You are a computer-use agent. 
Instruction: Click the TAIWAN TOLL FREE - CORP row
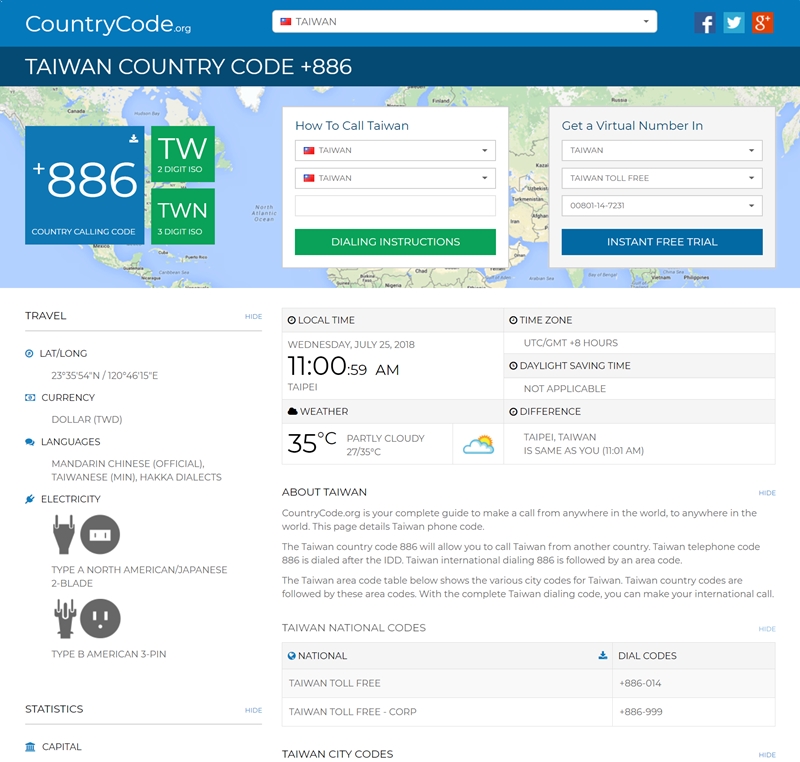(x=529, y=712)
